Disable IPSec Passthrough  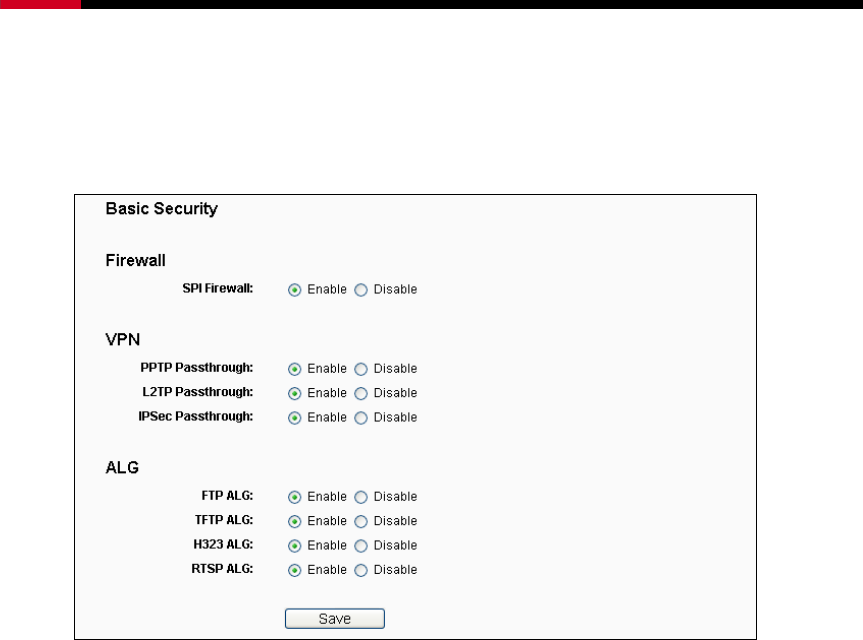[361, 418]
